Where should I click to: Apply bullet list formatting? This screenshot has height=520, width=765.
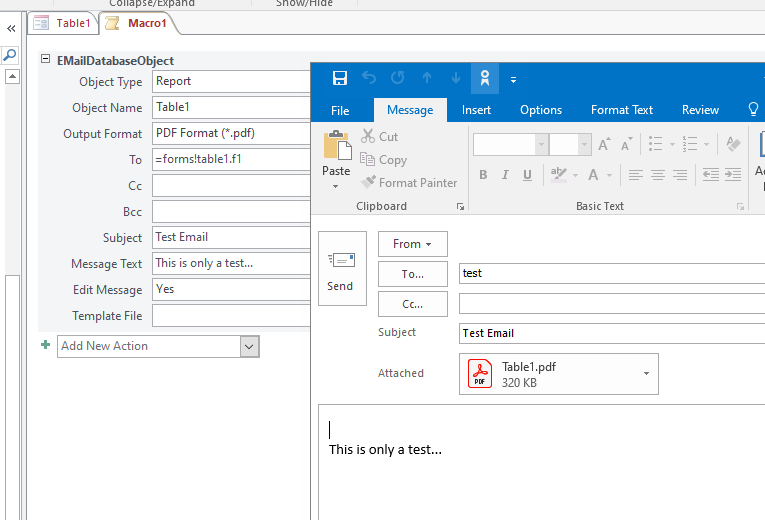[655, 144]
